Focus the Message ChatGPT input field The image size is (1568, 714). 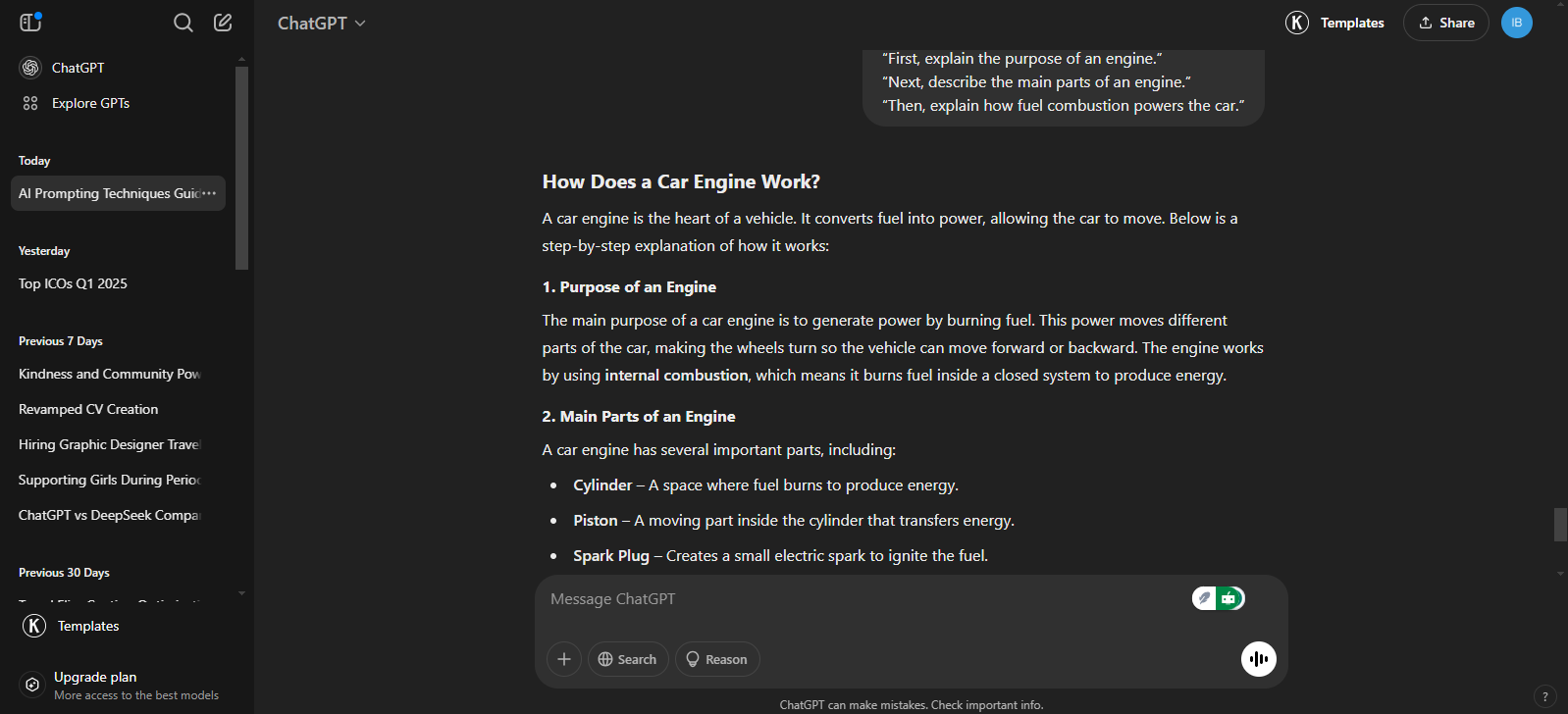pyautogui.click(x=863, y=599)
